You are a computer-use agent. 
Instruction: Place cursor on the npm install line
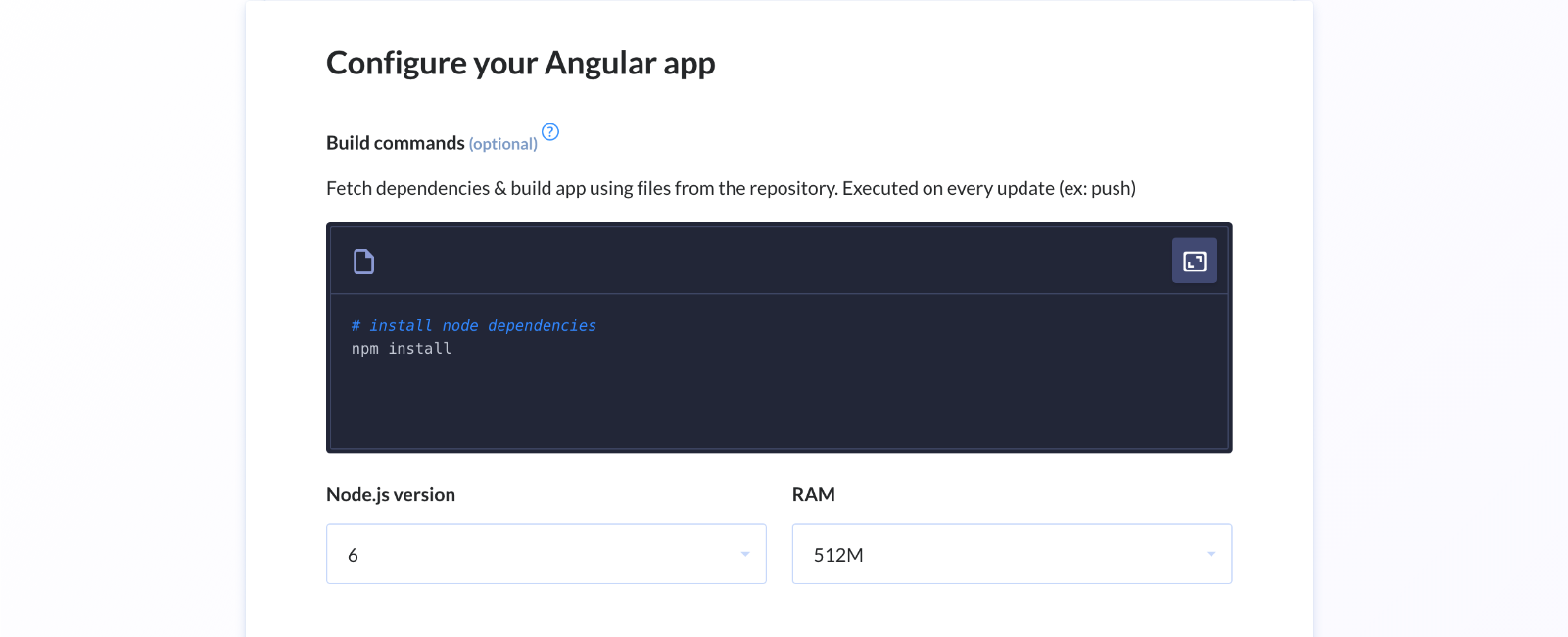[x=402, y=349]
